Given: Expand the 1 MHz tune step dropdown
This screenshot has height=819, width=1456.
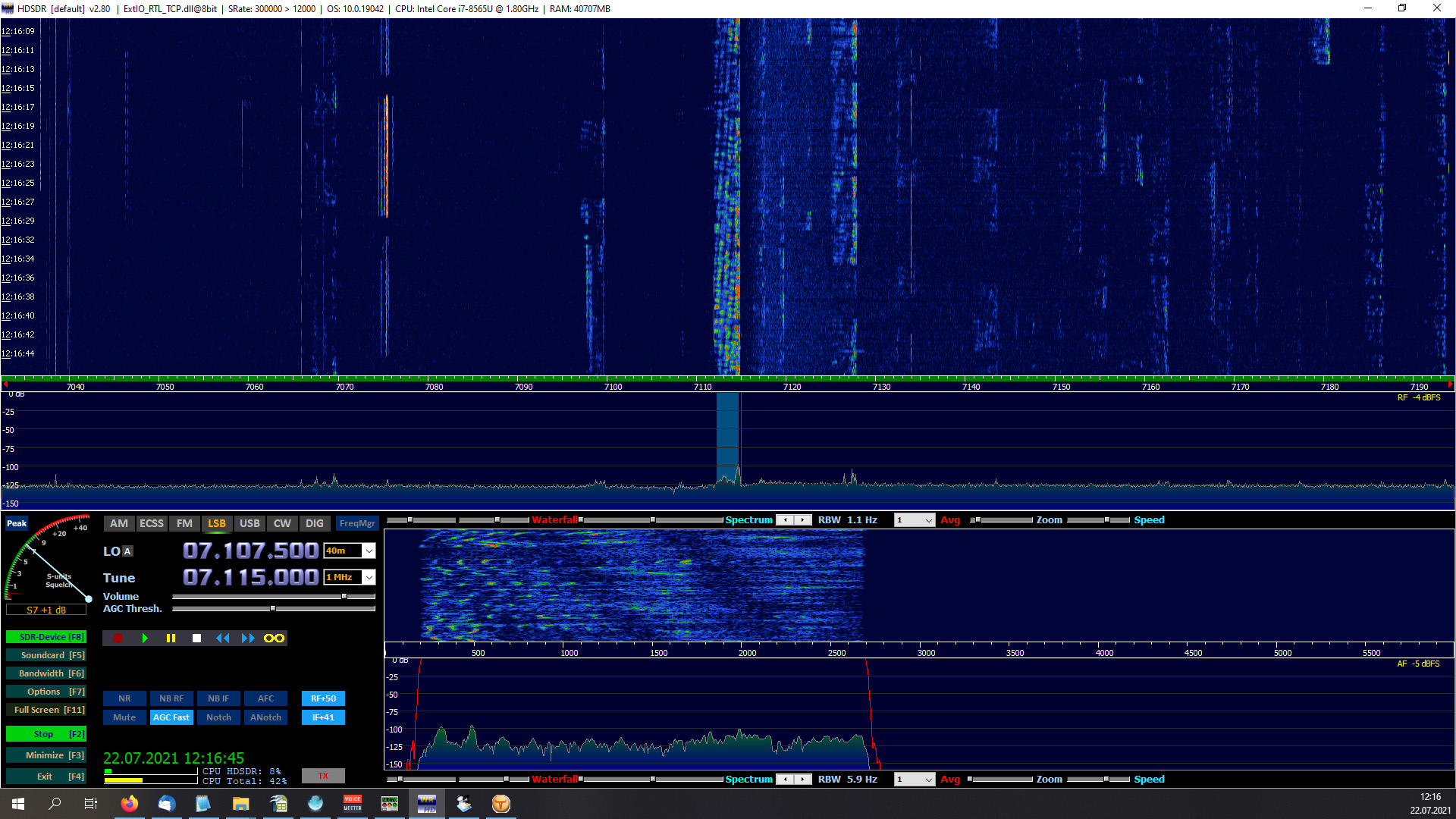Looking at the screenshot, I should pos(369,578).
